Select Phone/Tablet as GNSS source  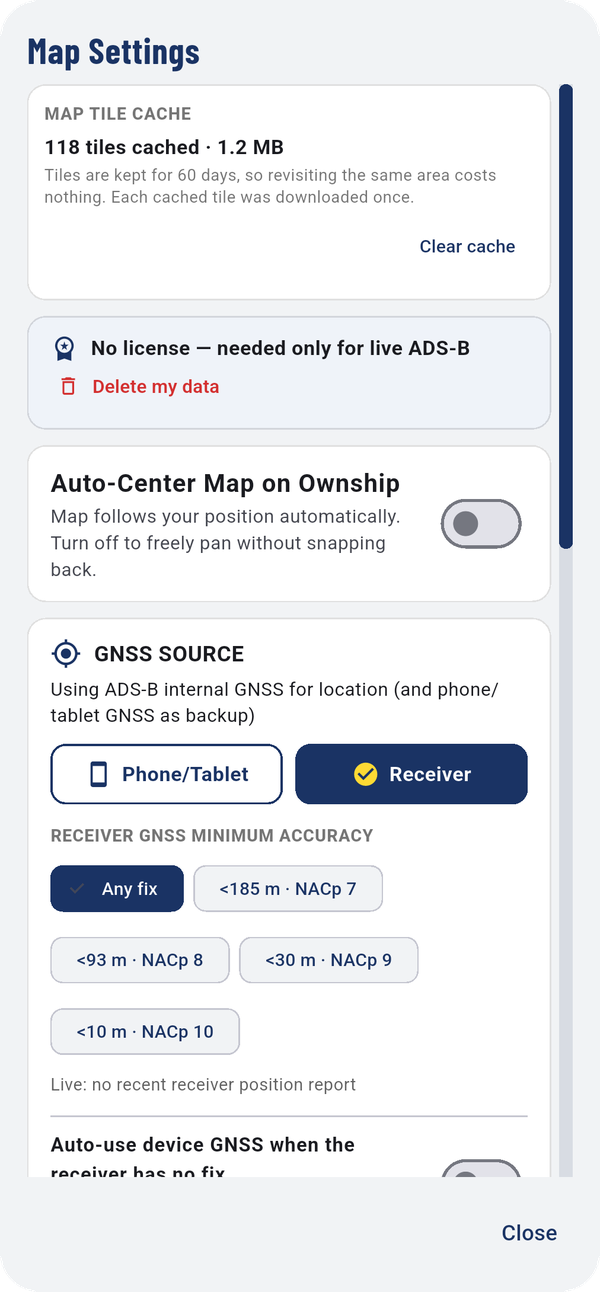(x=167, y=774)
